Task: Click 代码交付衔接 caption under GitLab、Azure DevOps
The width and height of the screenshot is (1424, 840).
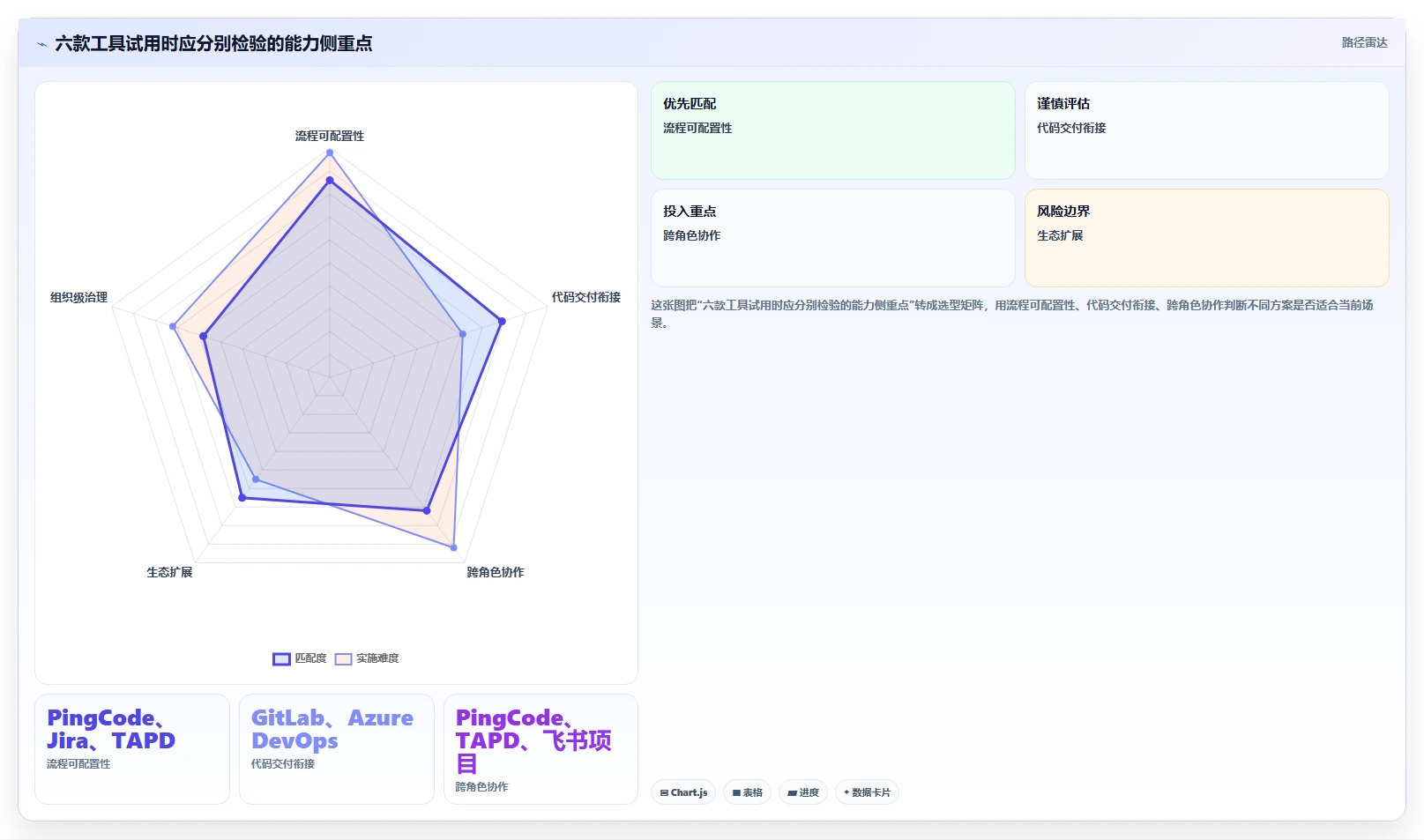Action: 283,764
